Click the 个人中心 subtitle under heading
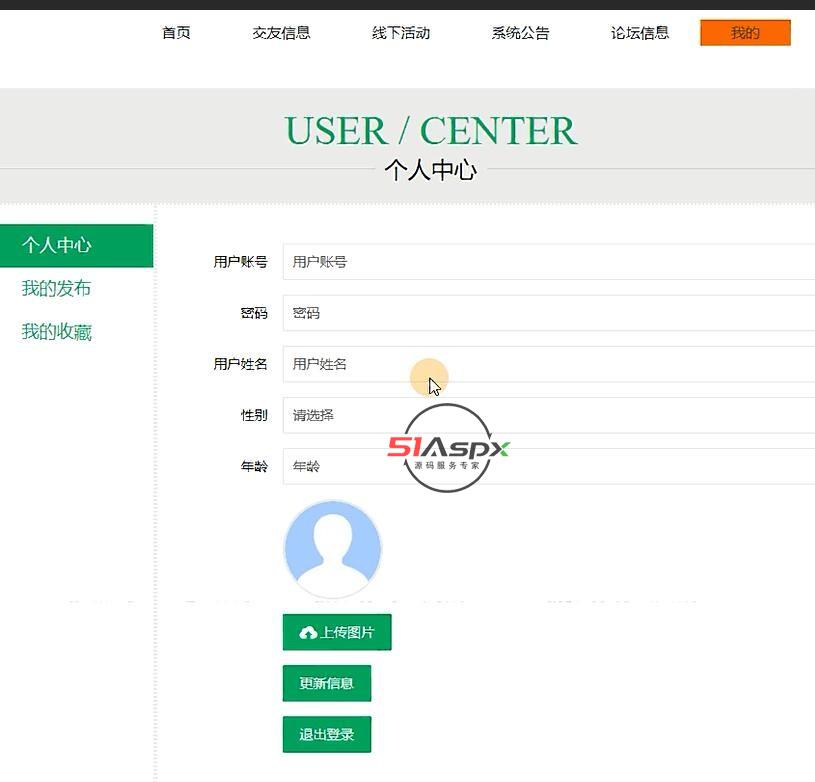The image size is (815, 782). tap(431, 170)
